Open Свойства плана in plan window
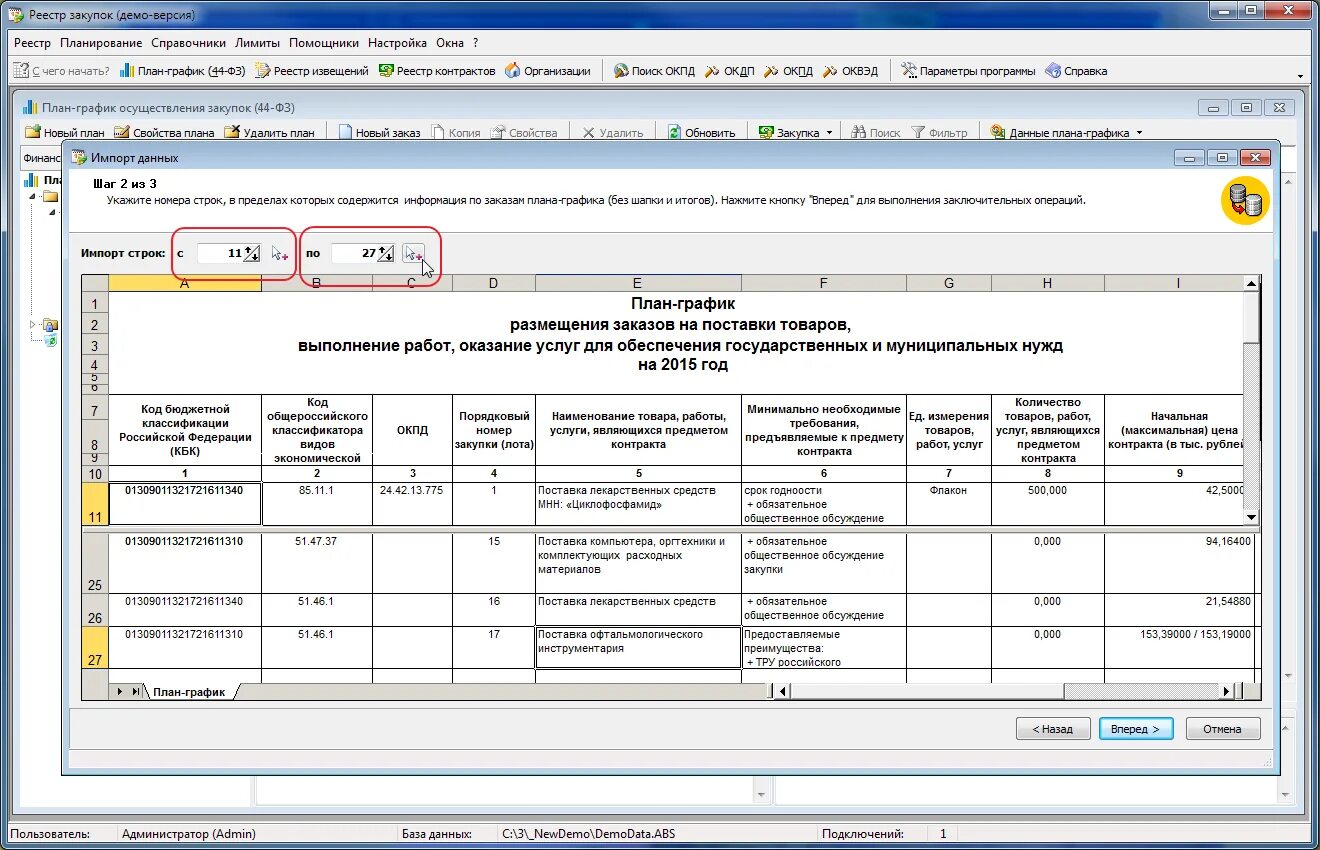Screen dimensions: 1320x850 click(164, 132)
